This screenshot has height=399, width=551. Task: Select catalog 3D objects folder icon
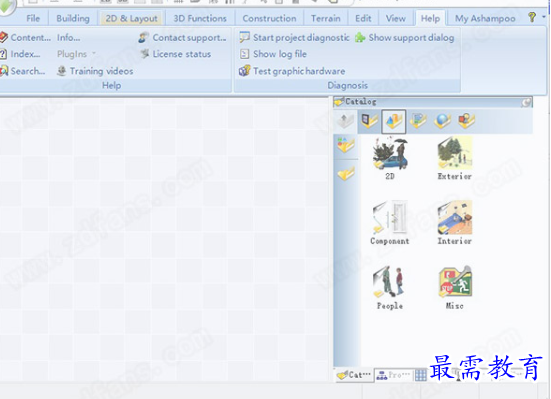(x=394, y=121)
